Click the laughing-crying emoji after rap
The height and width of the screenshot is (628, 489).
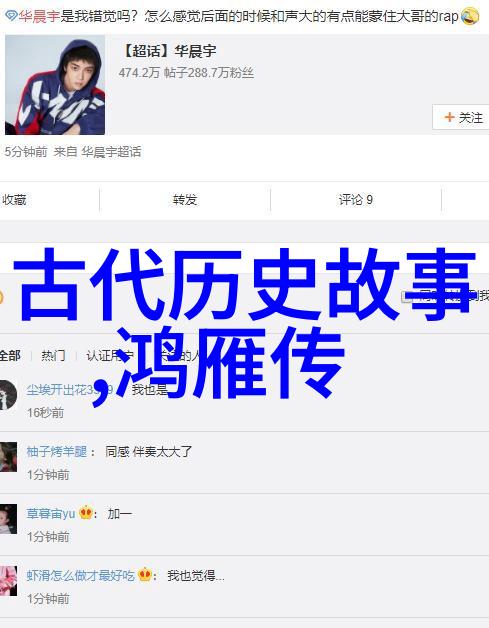[470, 16]
